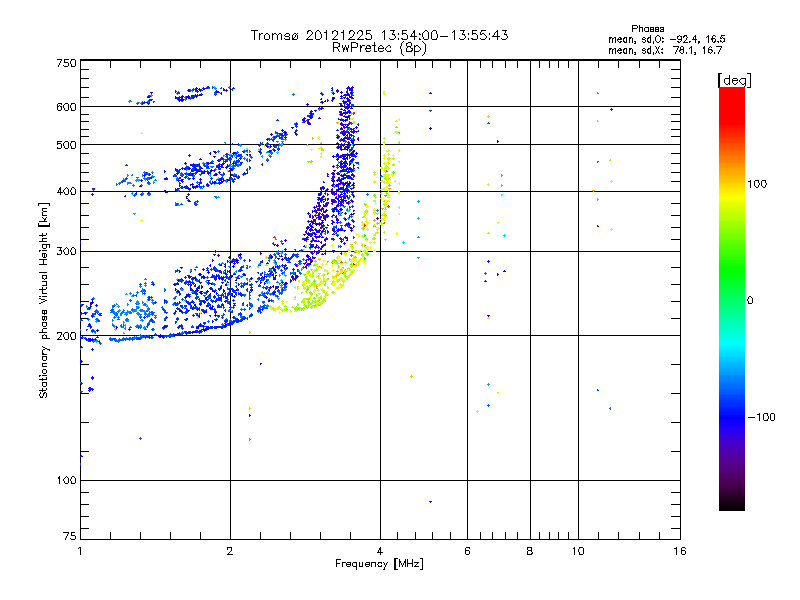This screenshot has width=800, height=600.
Task: Click the x-axis tick label '1'
Action: click(80, 551)
